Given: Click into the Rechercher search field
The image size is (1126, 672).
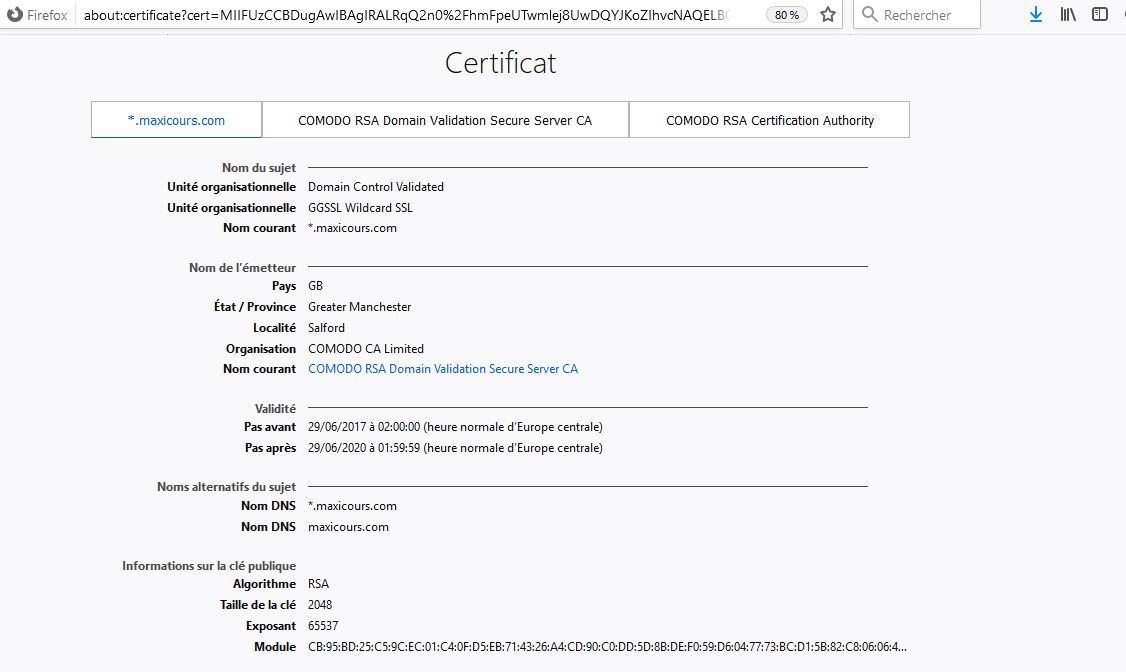Looking at the screenshot, I should (917, 14).
